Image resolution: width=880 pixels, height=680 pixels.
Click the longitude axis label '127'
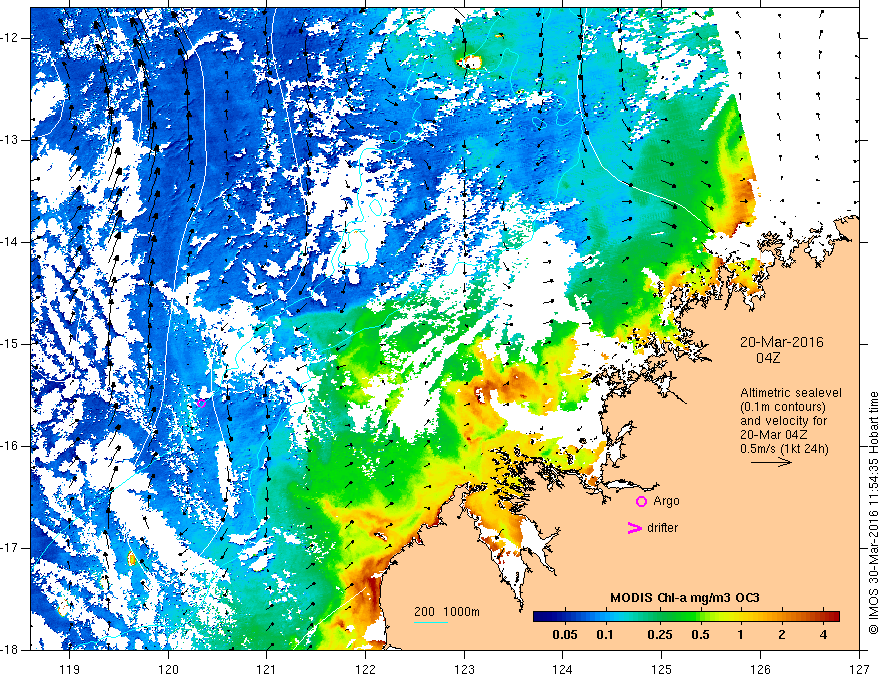click(x=859, y=669)
